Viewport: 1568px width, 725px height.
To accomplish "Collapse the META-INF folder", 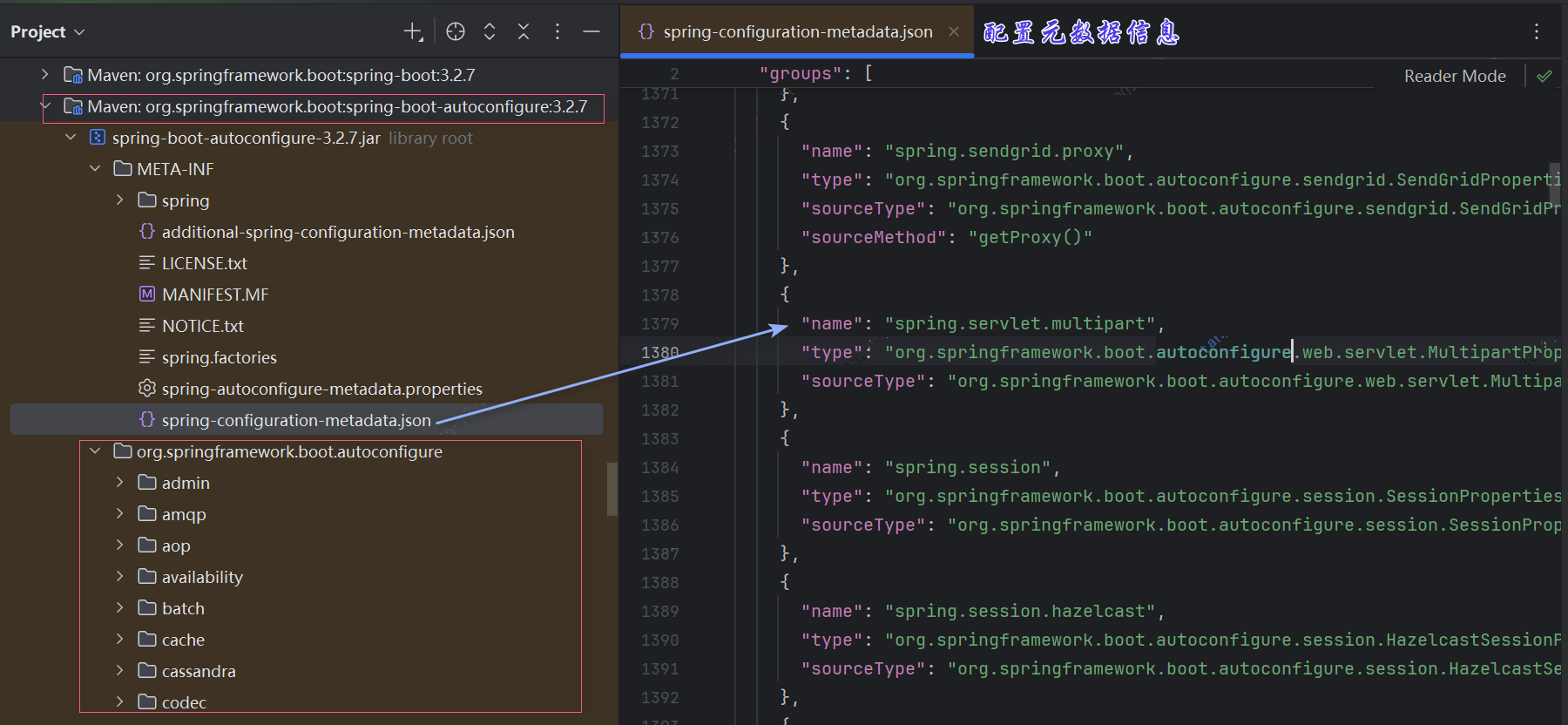I will [x=95, y=169].
